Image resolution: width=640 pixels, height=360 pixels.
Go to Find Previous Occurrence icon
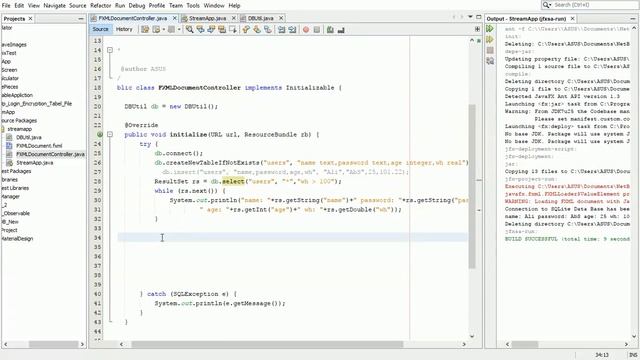(200, 29)
